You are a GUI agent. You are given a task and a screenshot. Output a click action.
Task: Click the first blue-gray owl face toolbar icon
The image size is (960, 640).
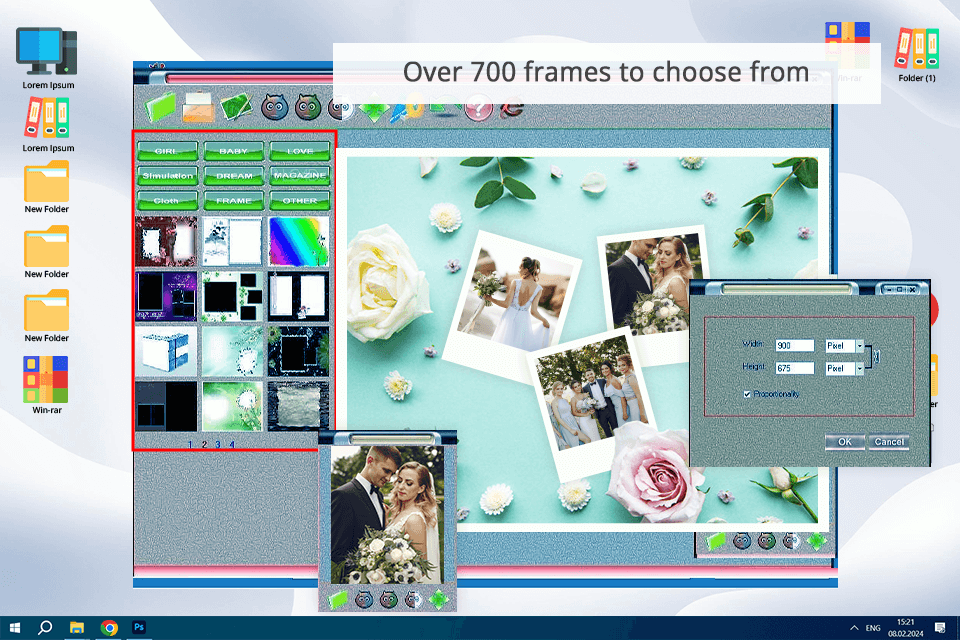click(275, 107)
